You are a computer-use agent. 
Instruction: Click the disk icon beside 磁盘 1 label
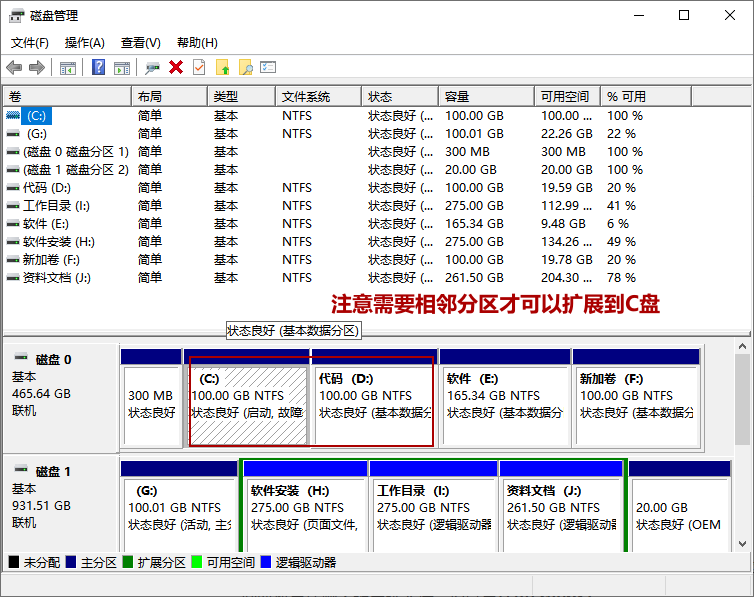[x=21, y=469]
